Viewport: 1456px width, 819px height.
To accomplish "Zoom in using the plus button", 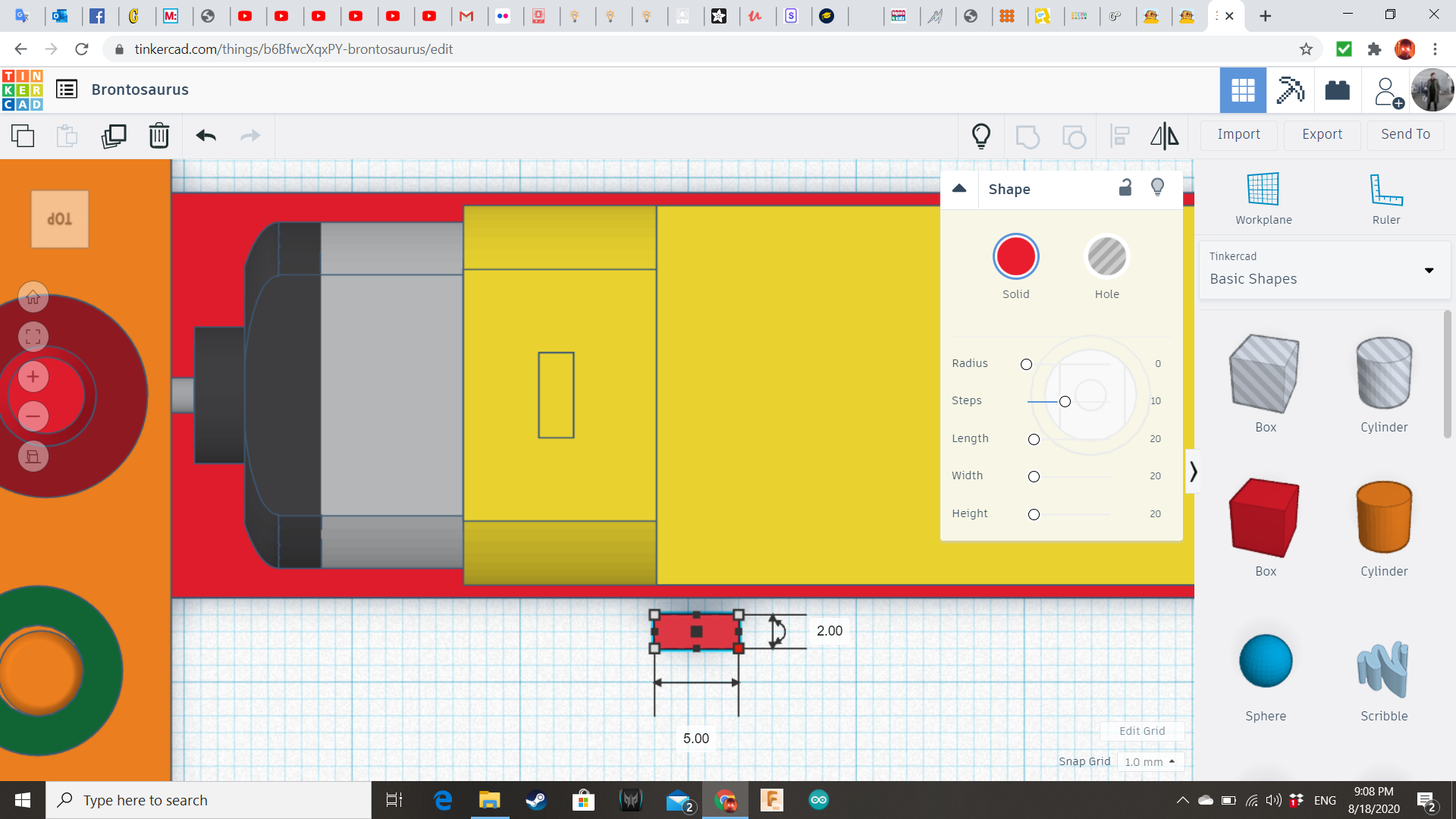I will tap(33, 377).
